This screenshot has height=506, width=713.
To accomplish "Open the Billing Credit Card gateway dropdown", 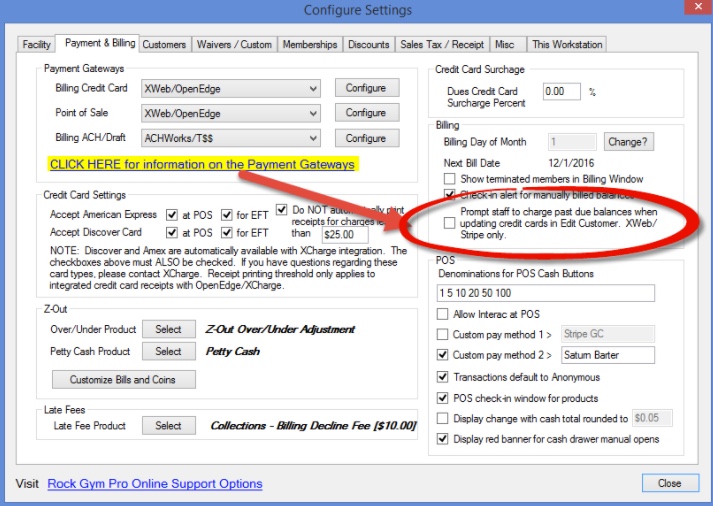I will point(231,89).
